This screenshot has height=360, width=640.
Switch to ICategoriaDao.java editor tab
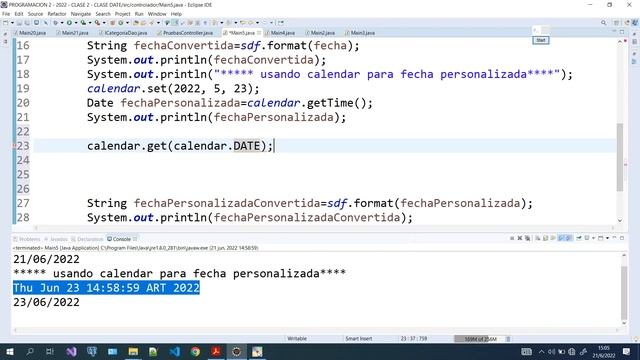point(124,33)
